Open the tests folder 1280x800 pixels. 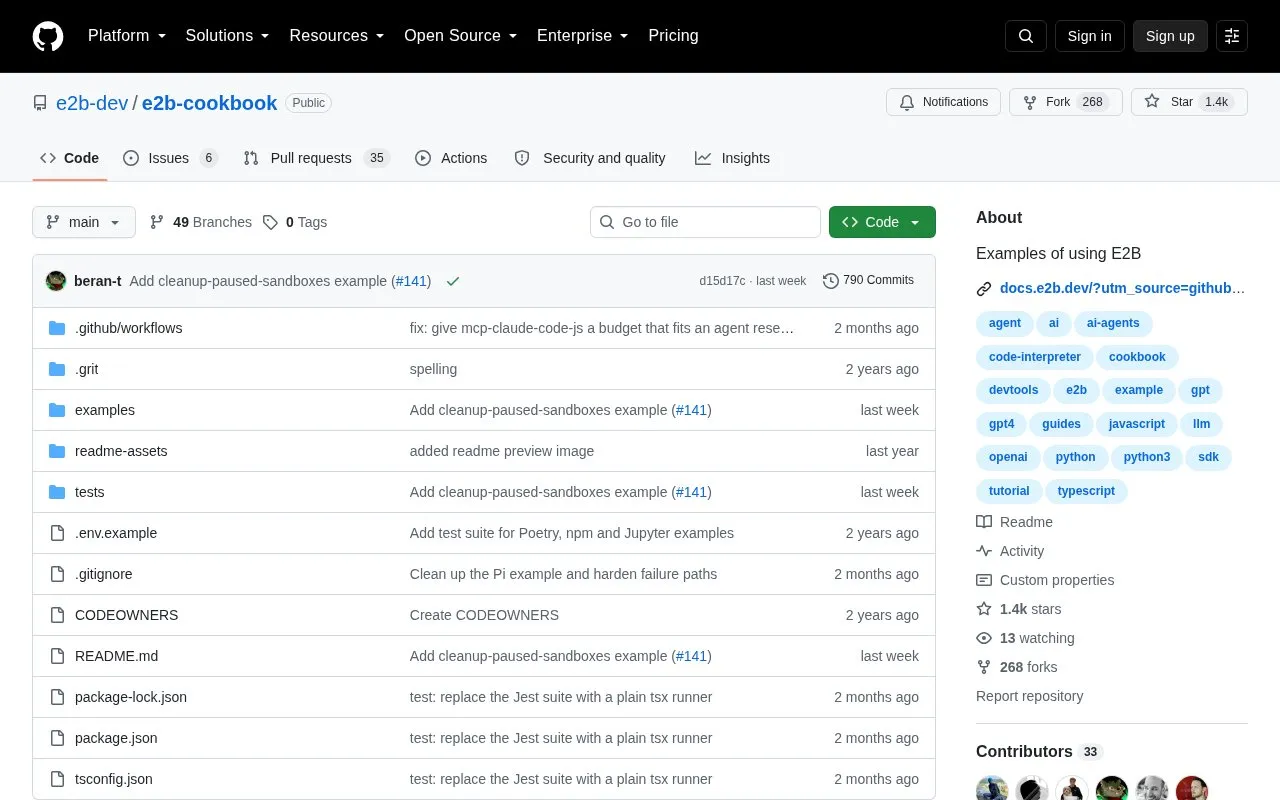(x=89, y=492)
